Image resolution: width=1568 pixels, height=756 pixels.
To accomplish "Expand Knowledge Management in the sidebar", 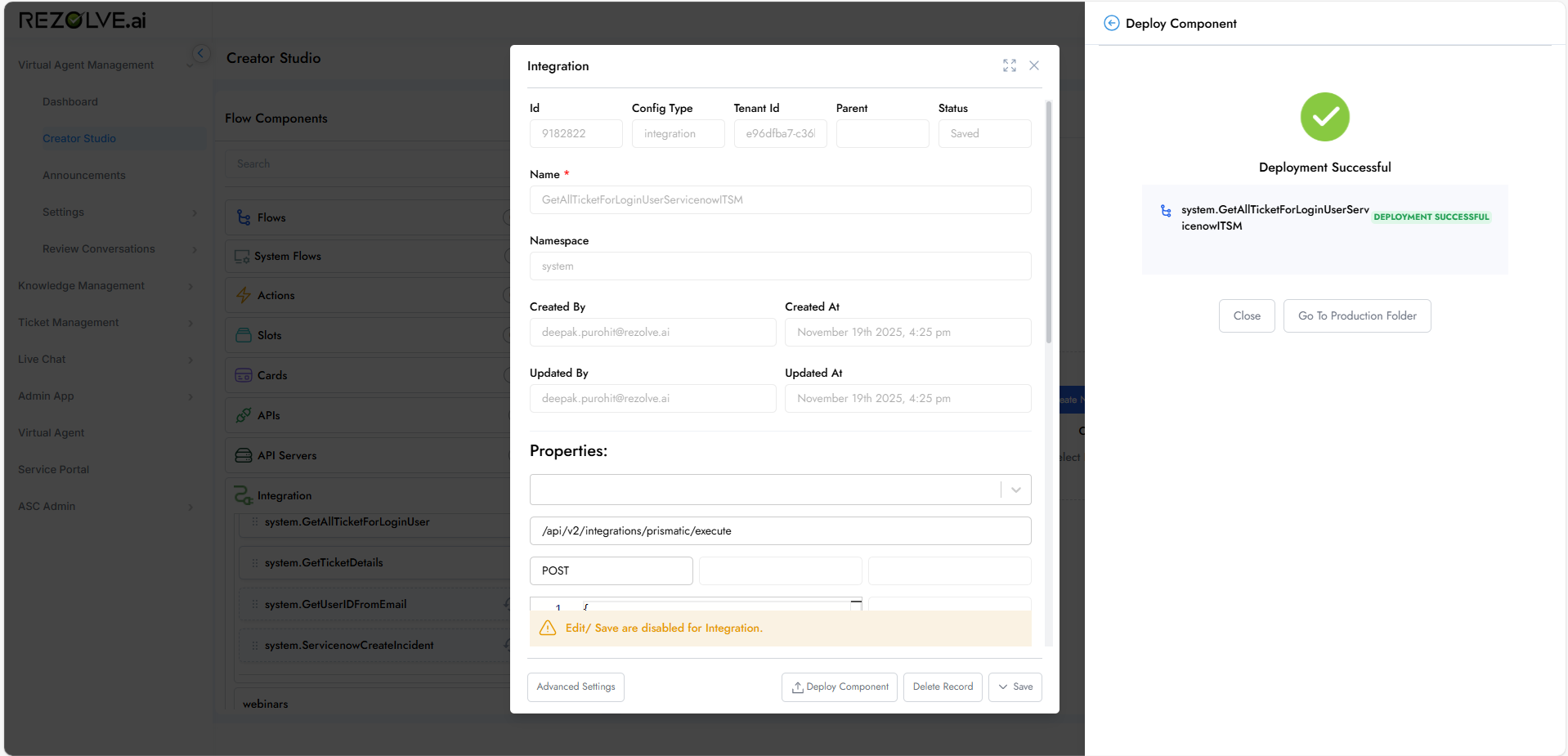I will point(190,286).
